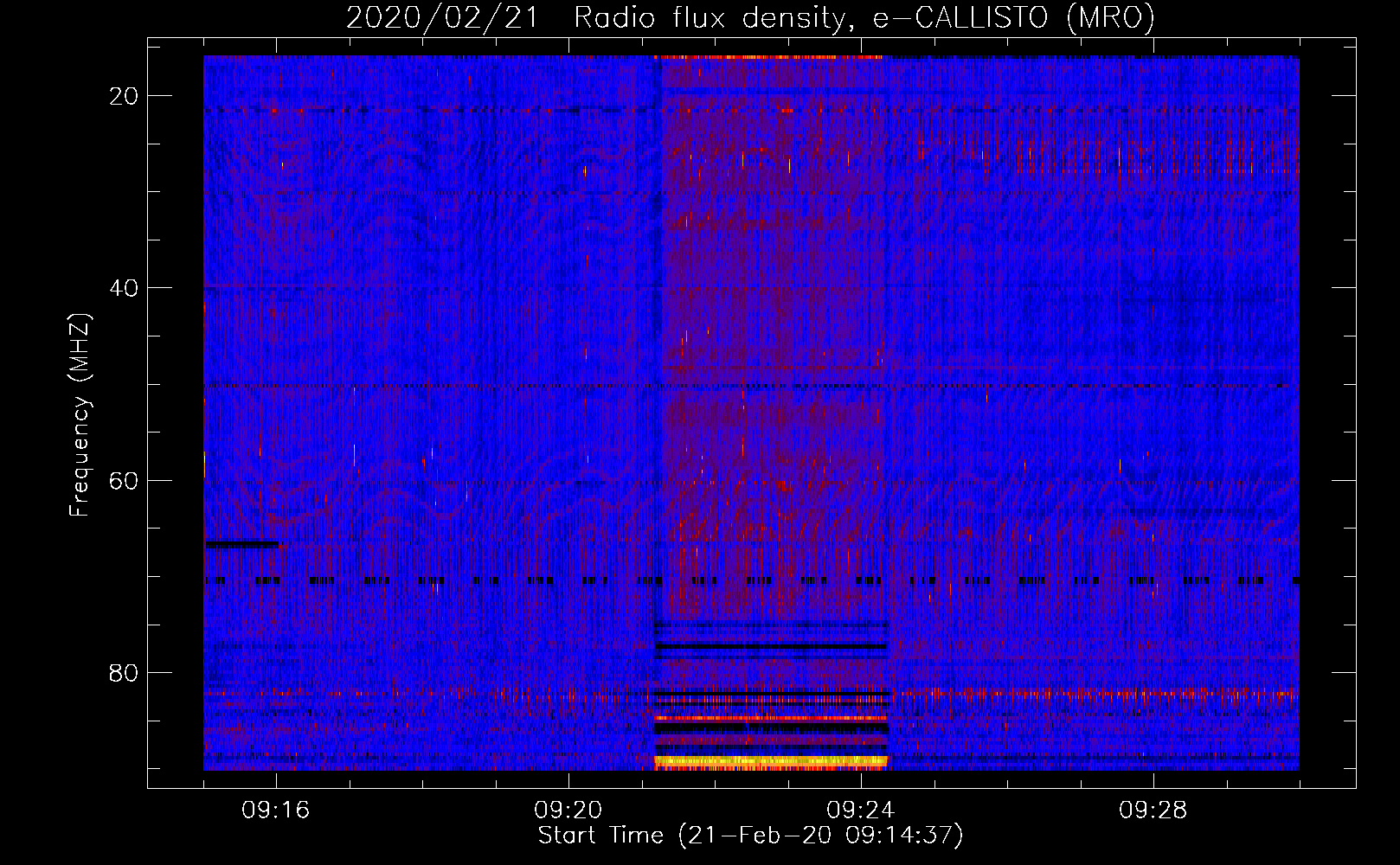Image resolution: width=1400 pixels, height=865 pixels.
Task: Click the 'Start Time (21-Feb-20 09:14:37)' axis label
Action: coord(750,836)
